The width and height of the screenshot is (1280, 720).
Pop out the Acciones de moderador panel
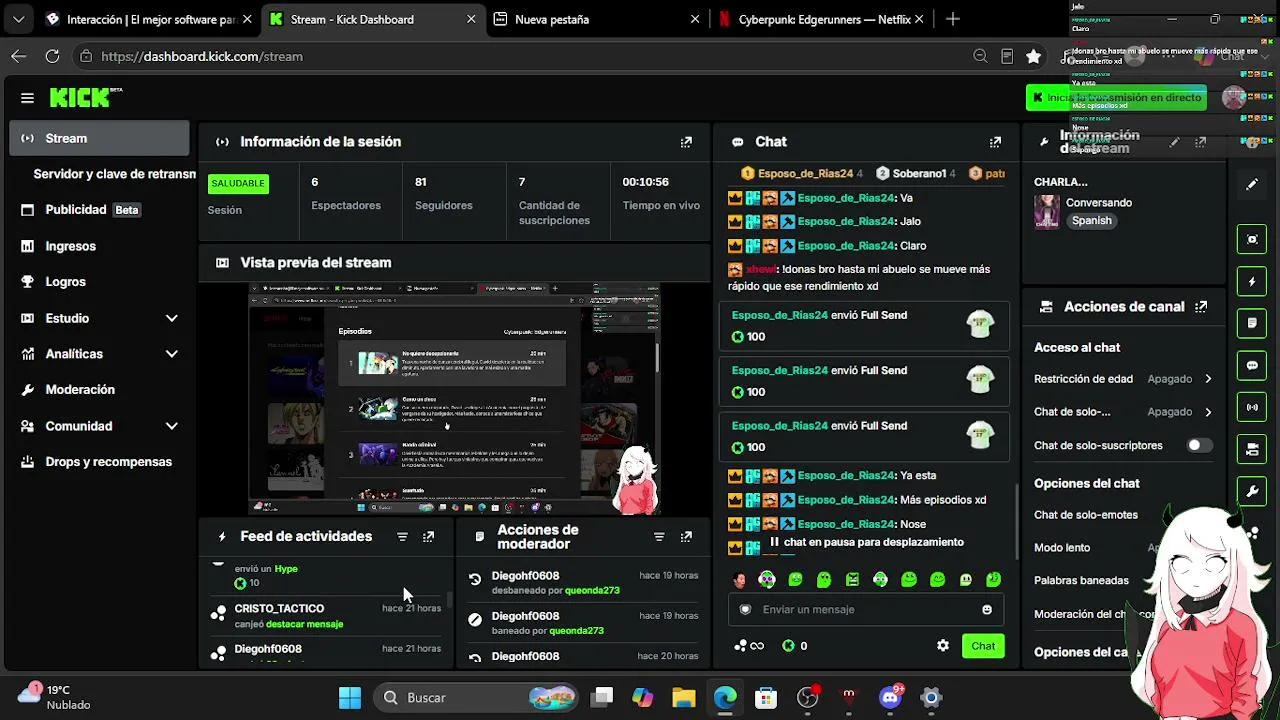686,537
